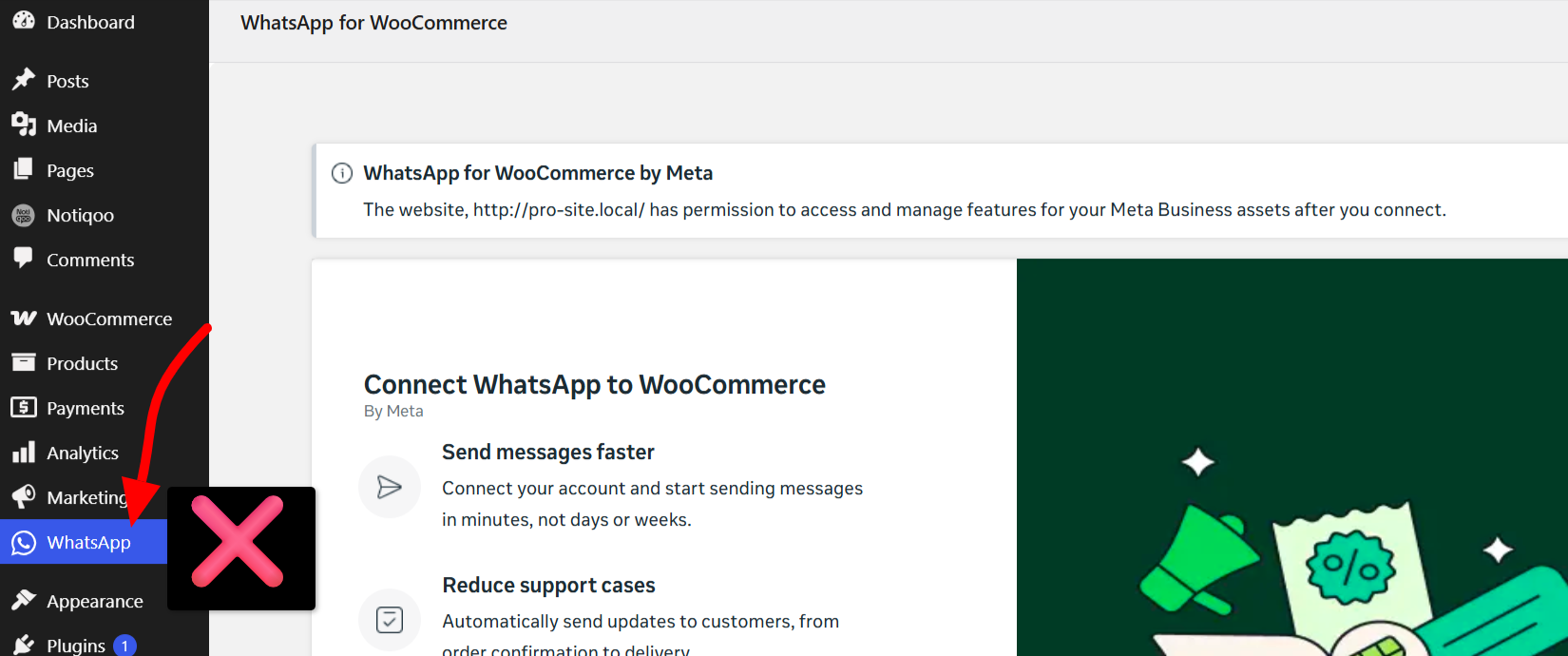Click the Analytics bar chart icon
The height and width of the screenshot is (656, 1568).
point(24,452)
